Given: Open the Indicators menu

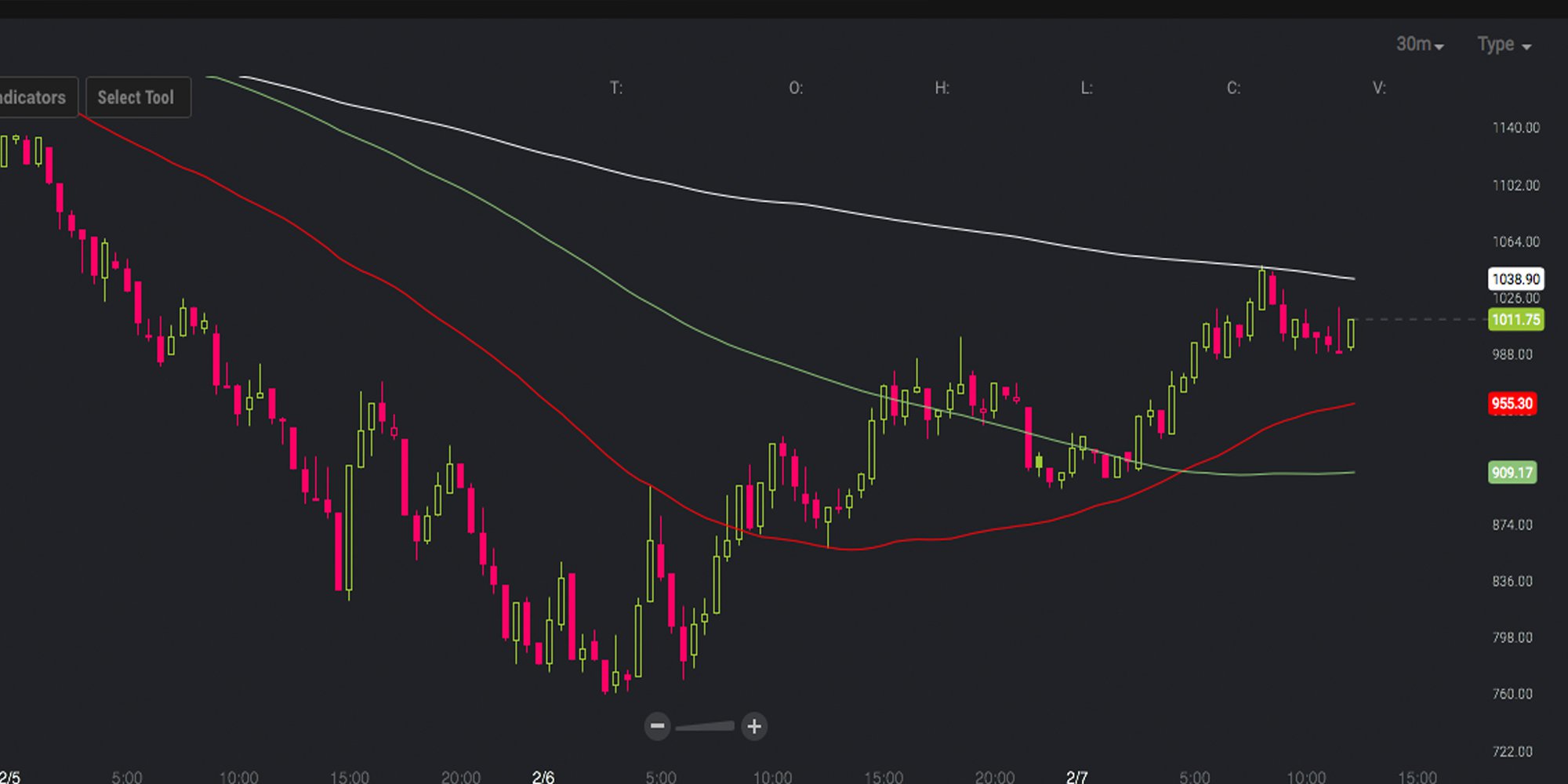Looking at the screenshot, I should (x=35, y=97).
